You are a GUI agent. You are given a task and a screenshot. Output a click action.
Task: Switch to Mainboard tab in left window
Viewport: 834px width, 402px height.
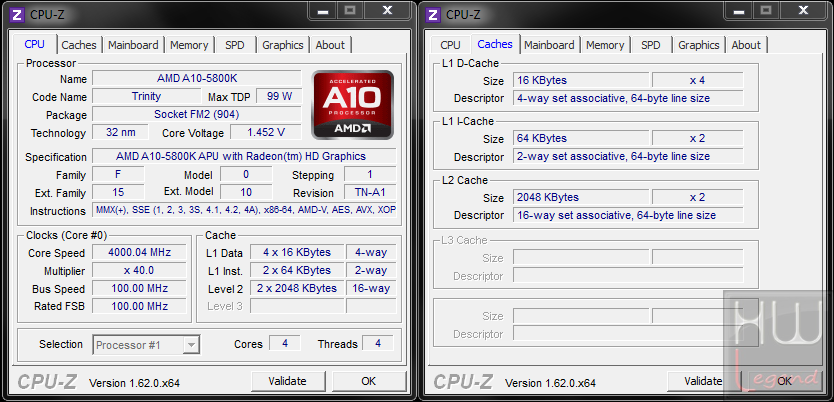tap(133, 45)
